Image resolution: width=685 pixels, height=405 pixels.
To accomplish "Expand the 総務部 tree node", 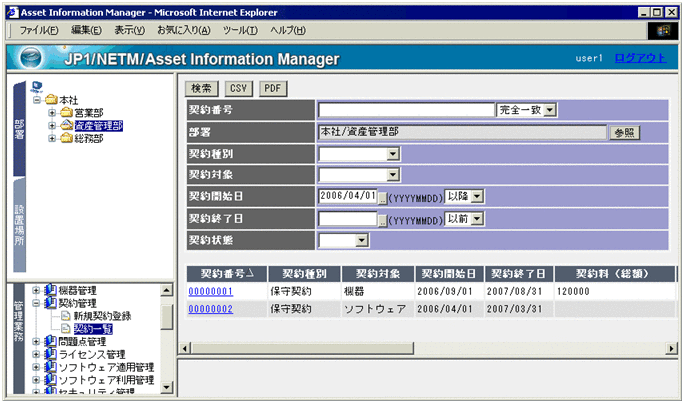I will pos(52,138).
